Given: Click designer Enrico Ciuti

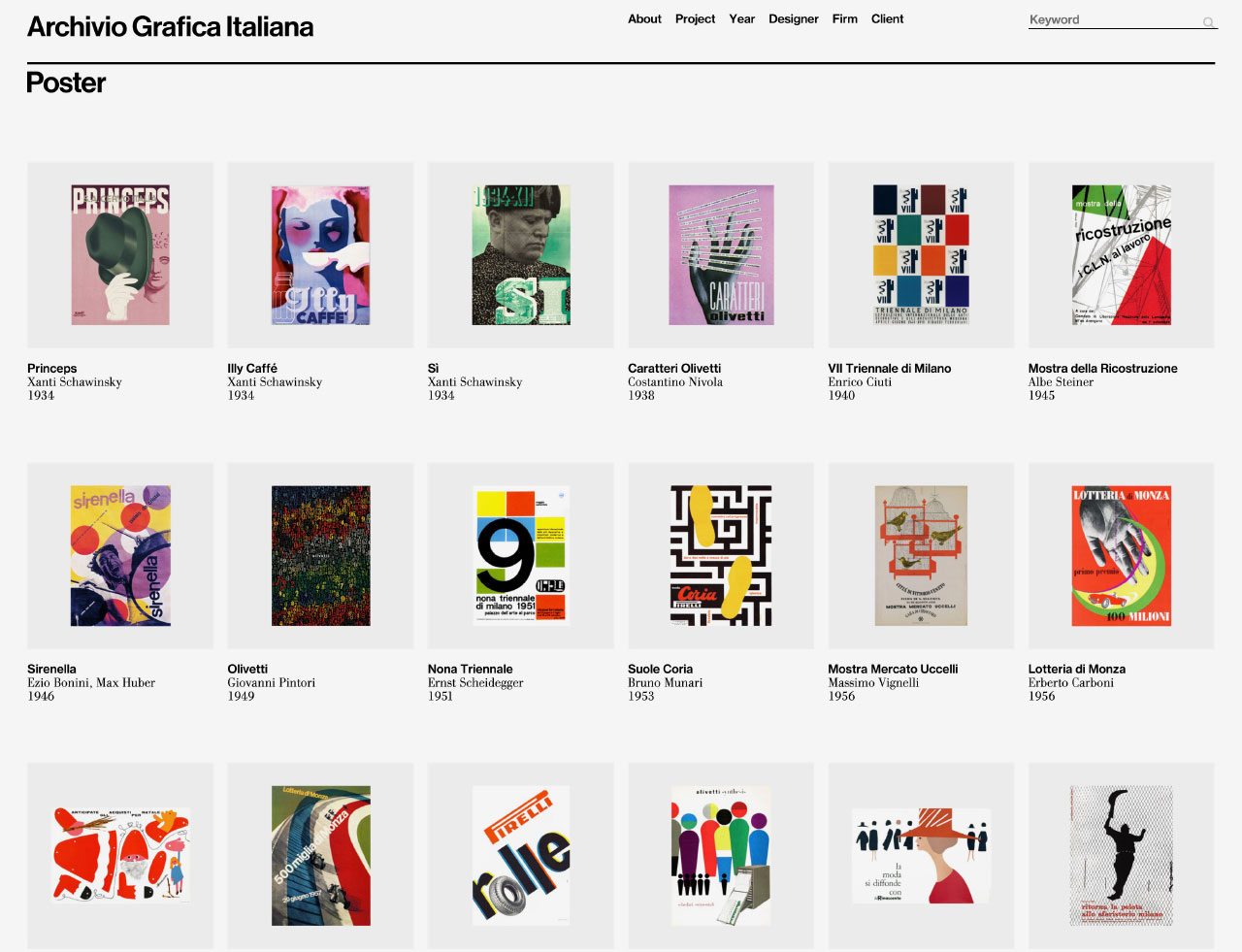Looking at the screenshot, I should [x=860, y=382].
